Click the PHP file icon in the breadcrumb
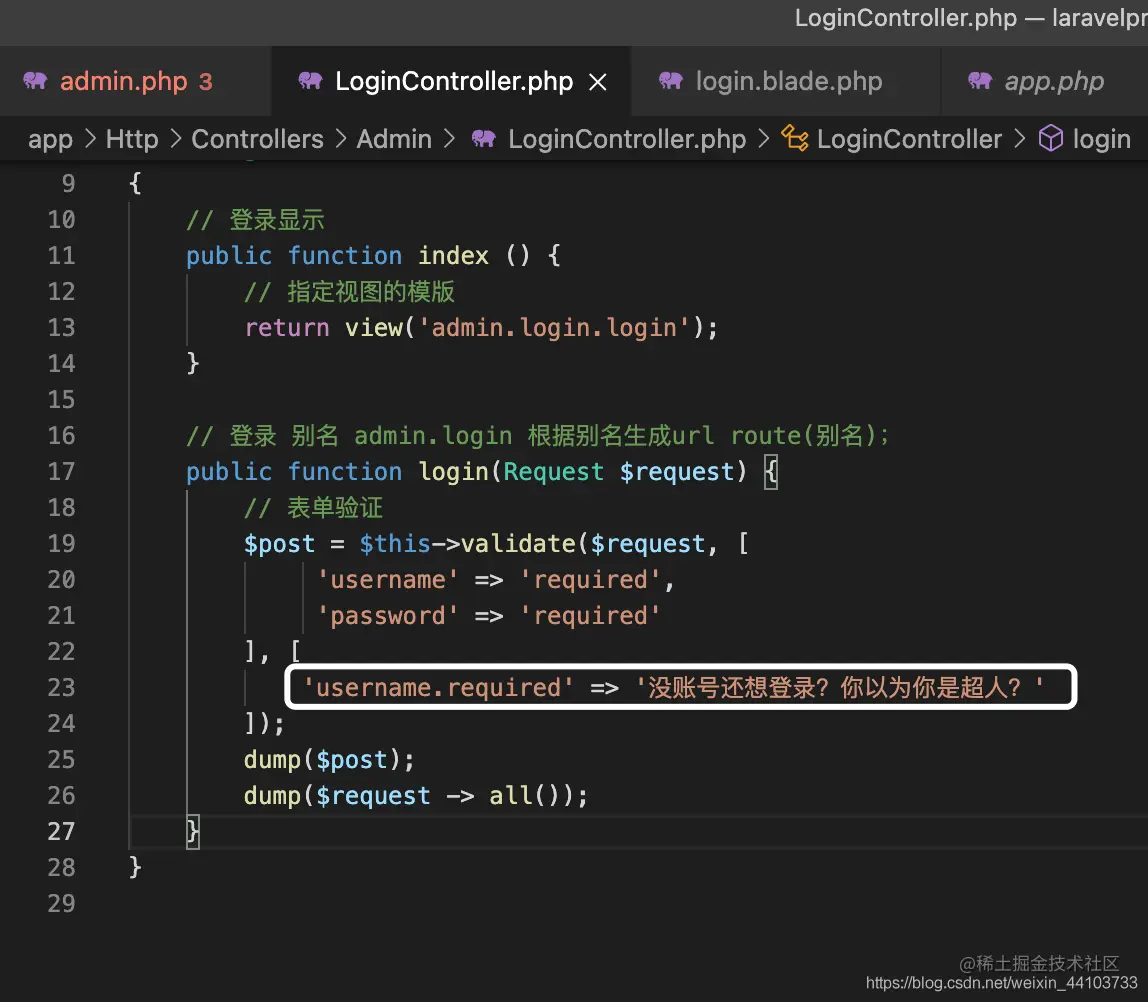 tap(484, 138)
